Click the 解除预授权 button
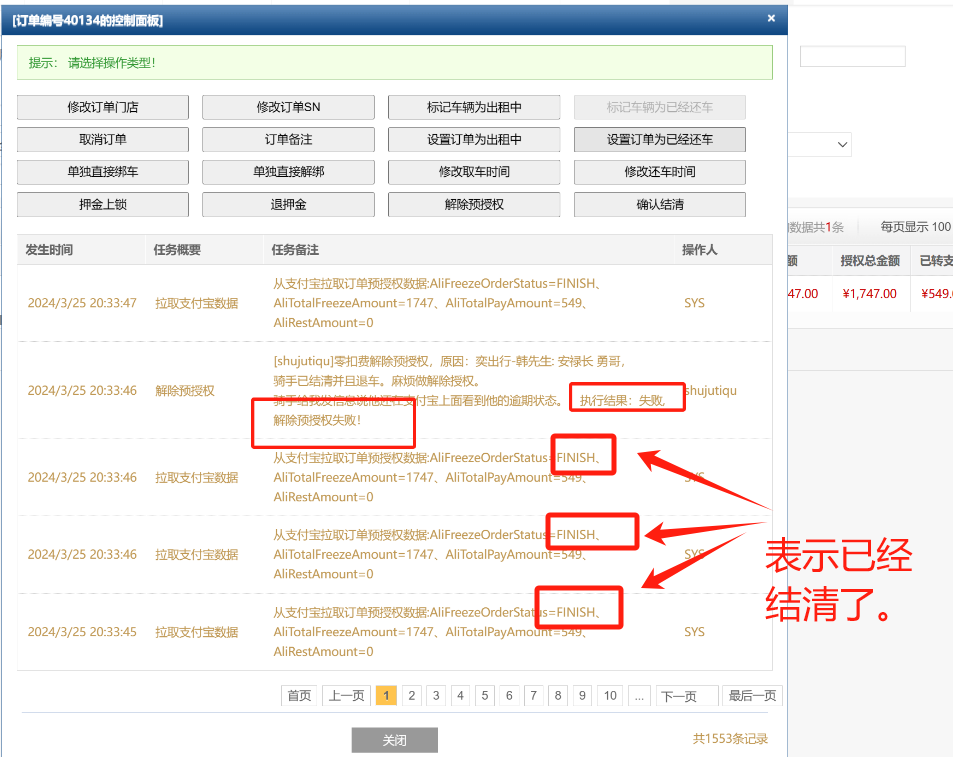 coord(474,204)
